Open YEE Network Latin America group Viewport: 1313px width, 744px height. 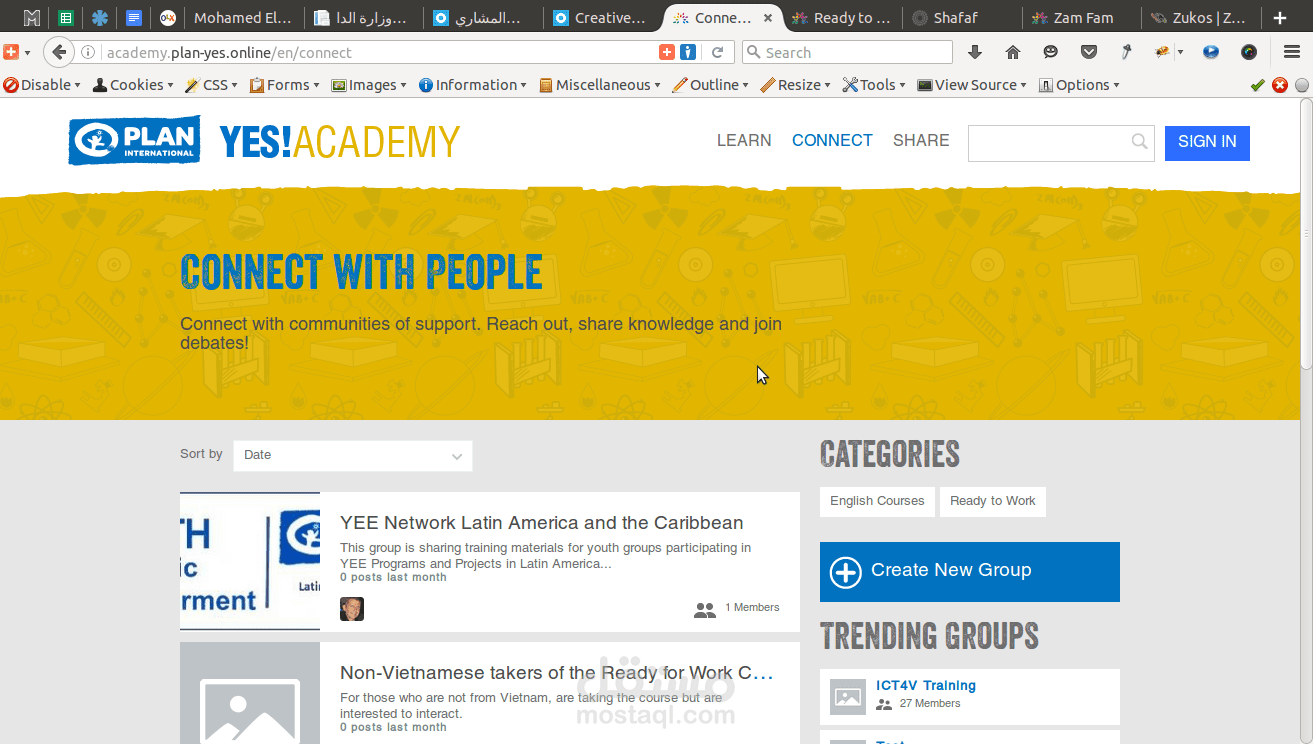pos(542,523)
